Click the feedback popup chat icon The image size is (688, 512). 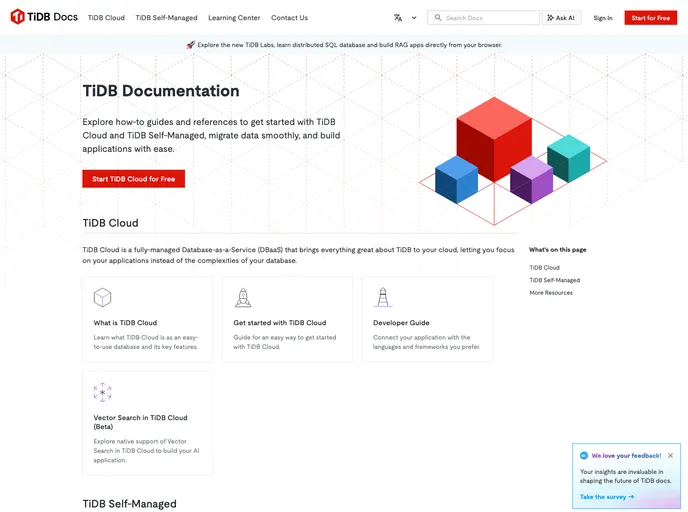coord(584,455)
